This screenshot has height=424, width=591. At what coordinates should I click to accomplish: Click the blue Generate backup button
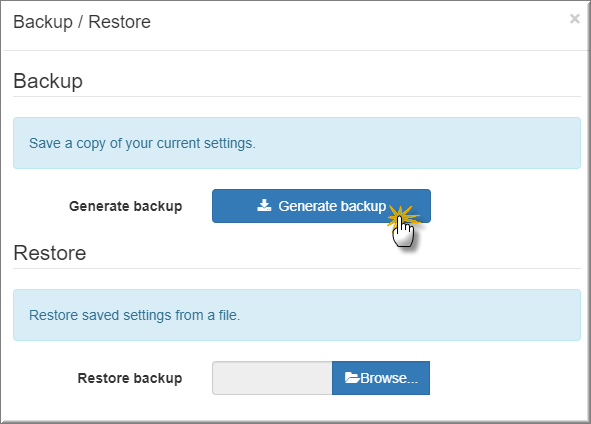(321, 206)
